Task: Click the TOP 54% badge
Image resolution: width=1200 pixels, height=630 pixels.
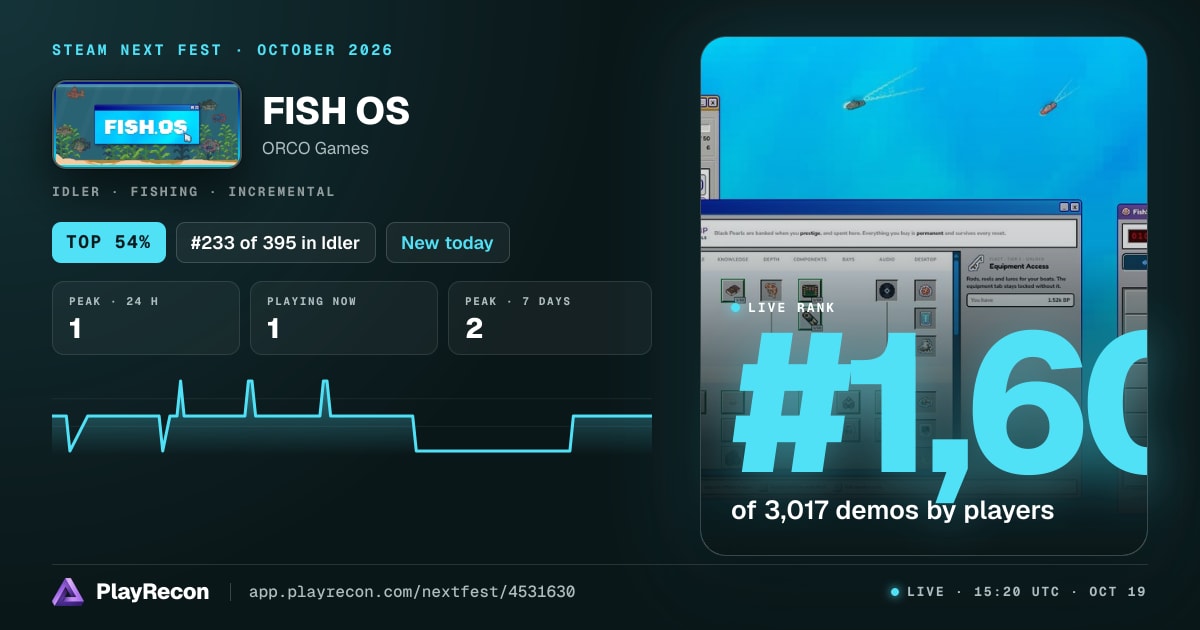Action: click(x=108, y=242)
